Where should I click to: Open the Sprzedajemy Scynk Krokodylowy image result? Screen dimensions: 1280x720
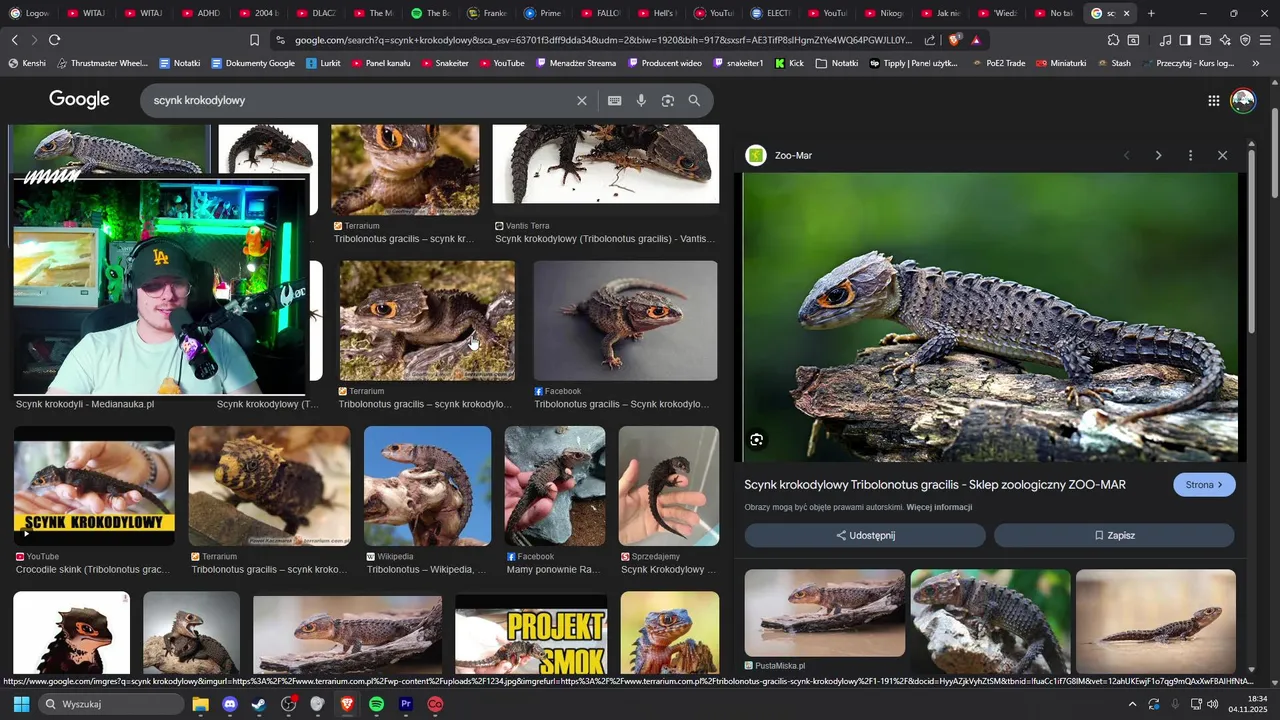point(669,486)
